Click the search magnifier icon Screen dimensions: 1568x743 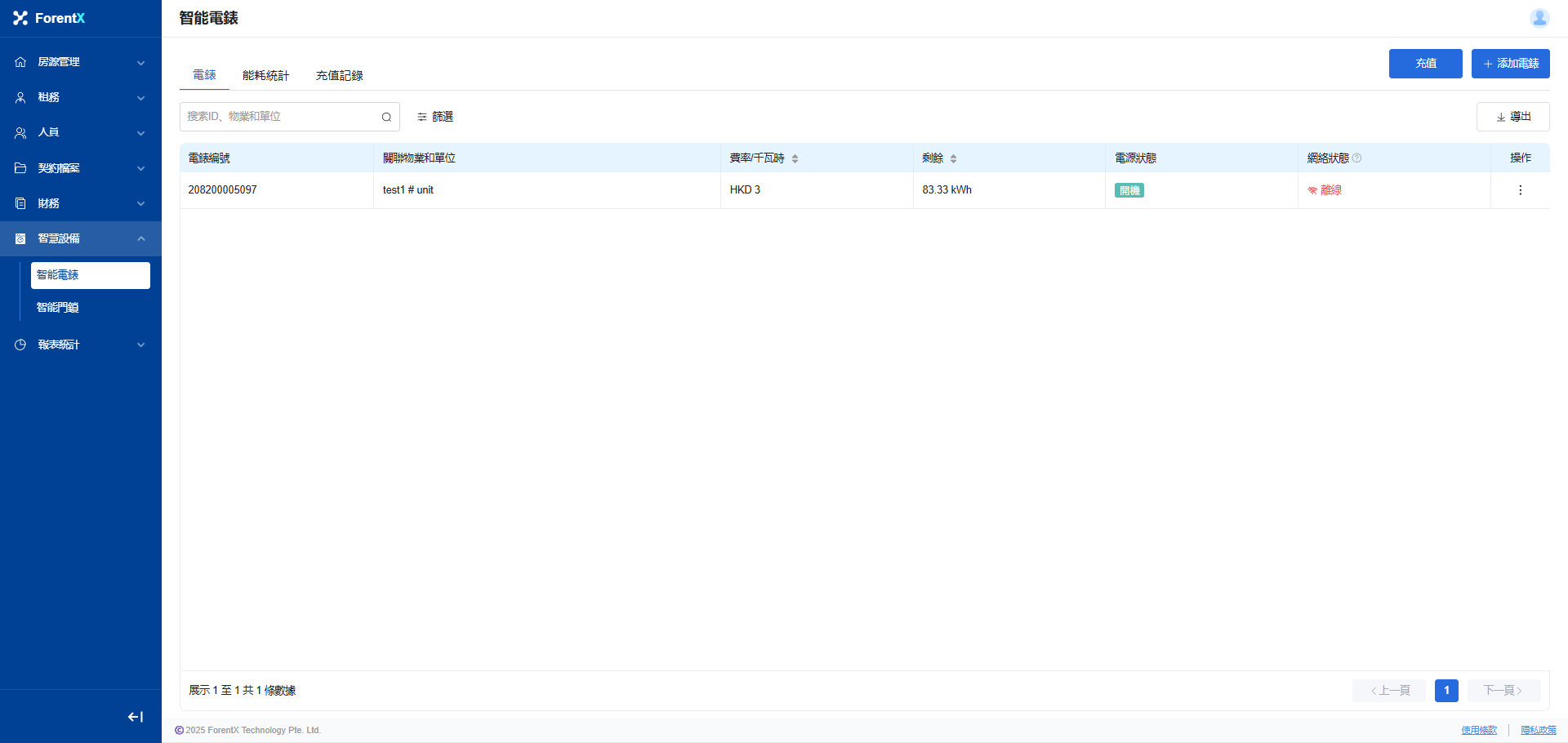click(386, 117)
